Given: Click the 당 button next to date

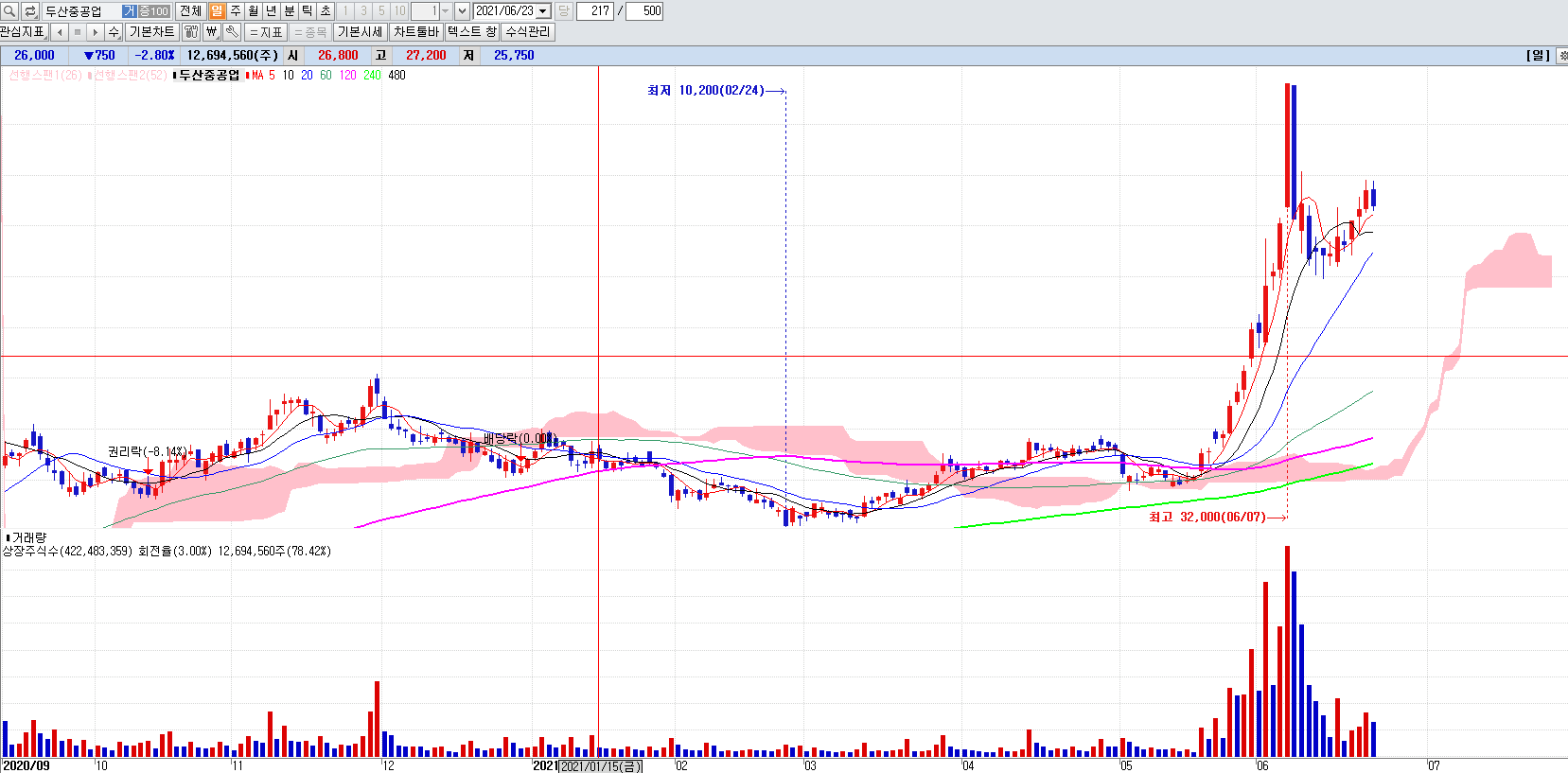Looking at the screenshot, I should pyautogui.click(x=564, y=11).
